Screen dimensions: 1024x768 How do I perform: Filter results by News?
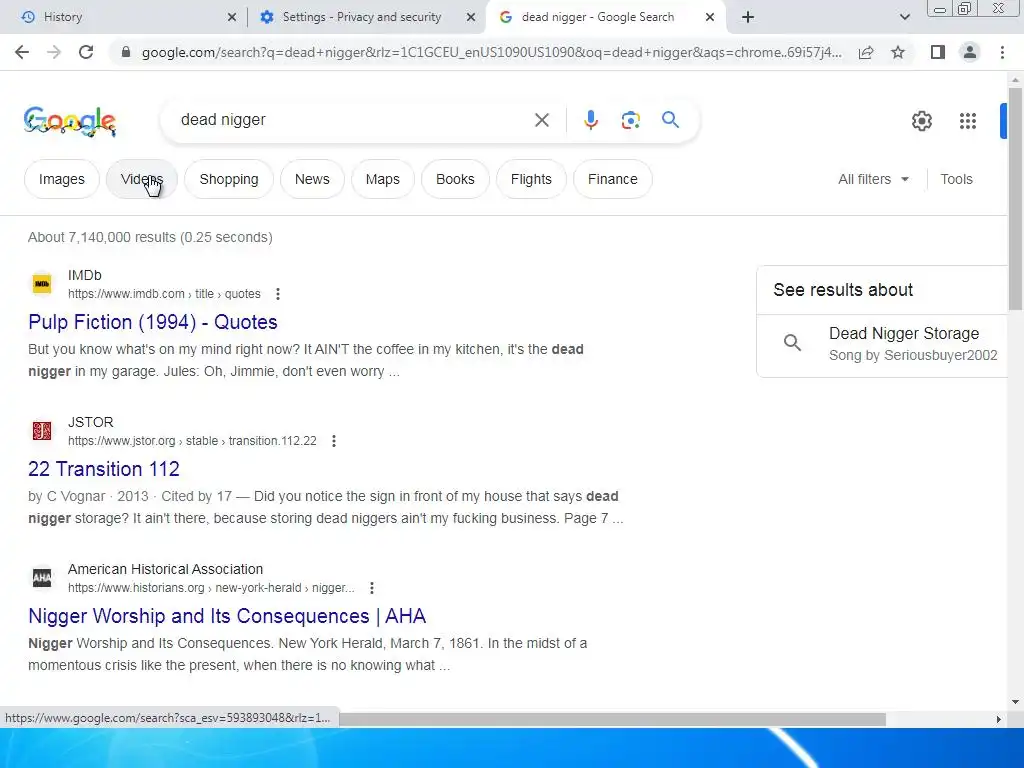tap(312, 179)
